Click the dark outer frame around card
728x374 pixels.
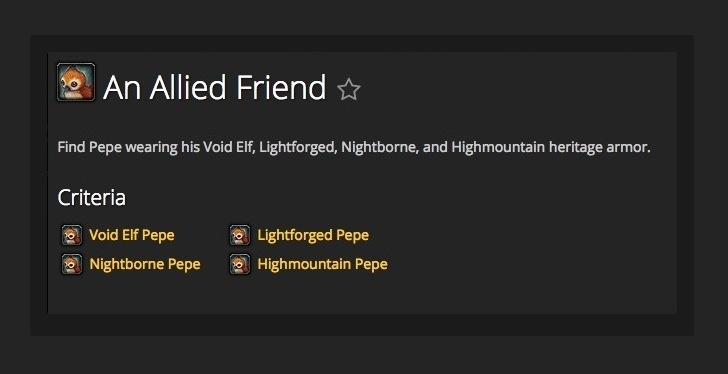(362, 324)
